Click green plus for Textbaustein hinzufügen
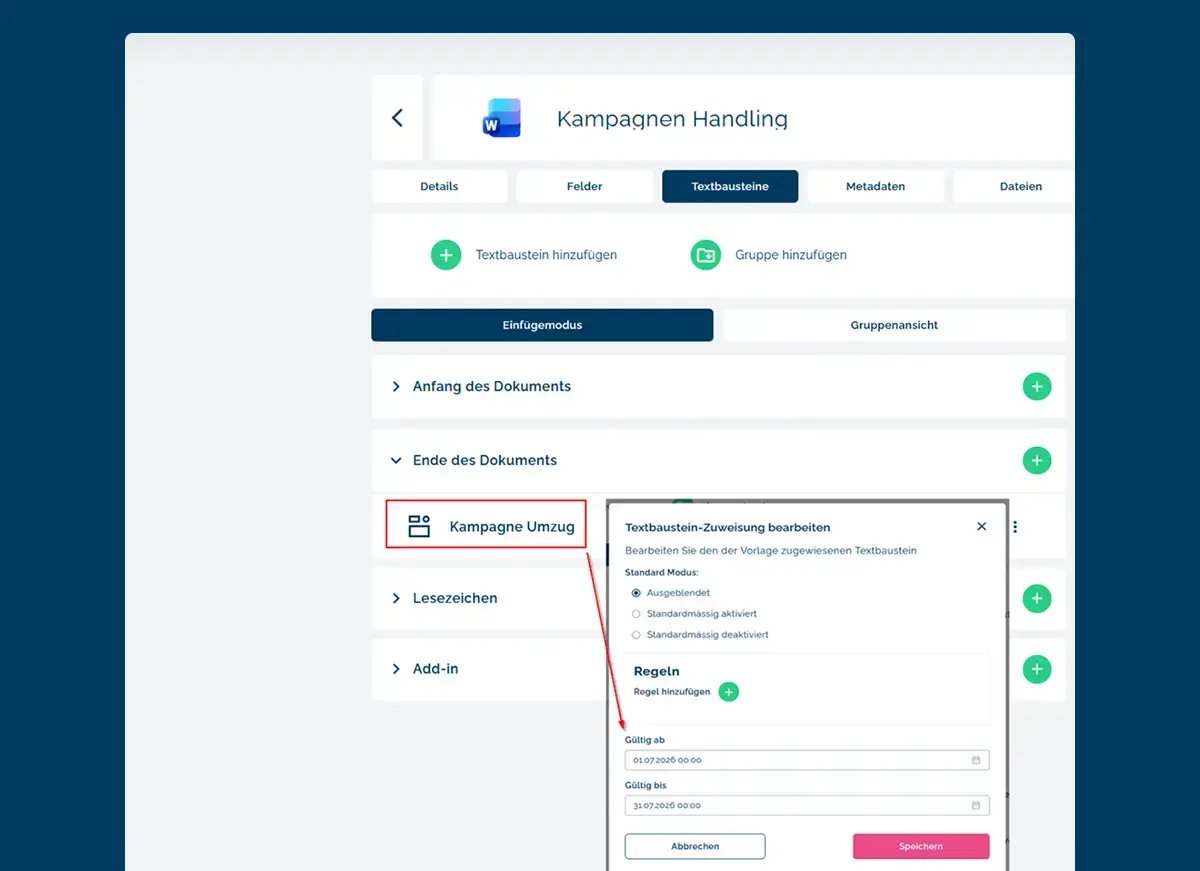 point(446,255)
